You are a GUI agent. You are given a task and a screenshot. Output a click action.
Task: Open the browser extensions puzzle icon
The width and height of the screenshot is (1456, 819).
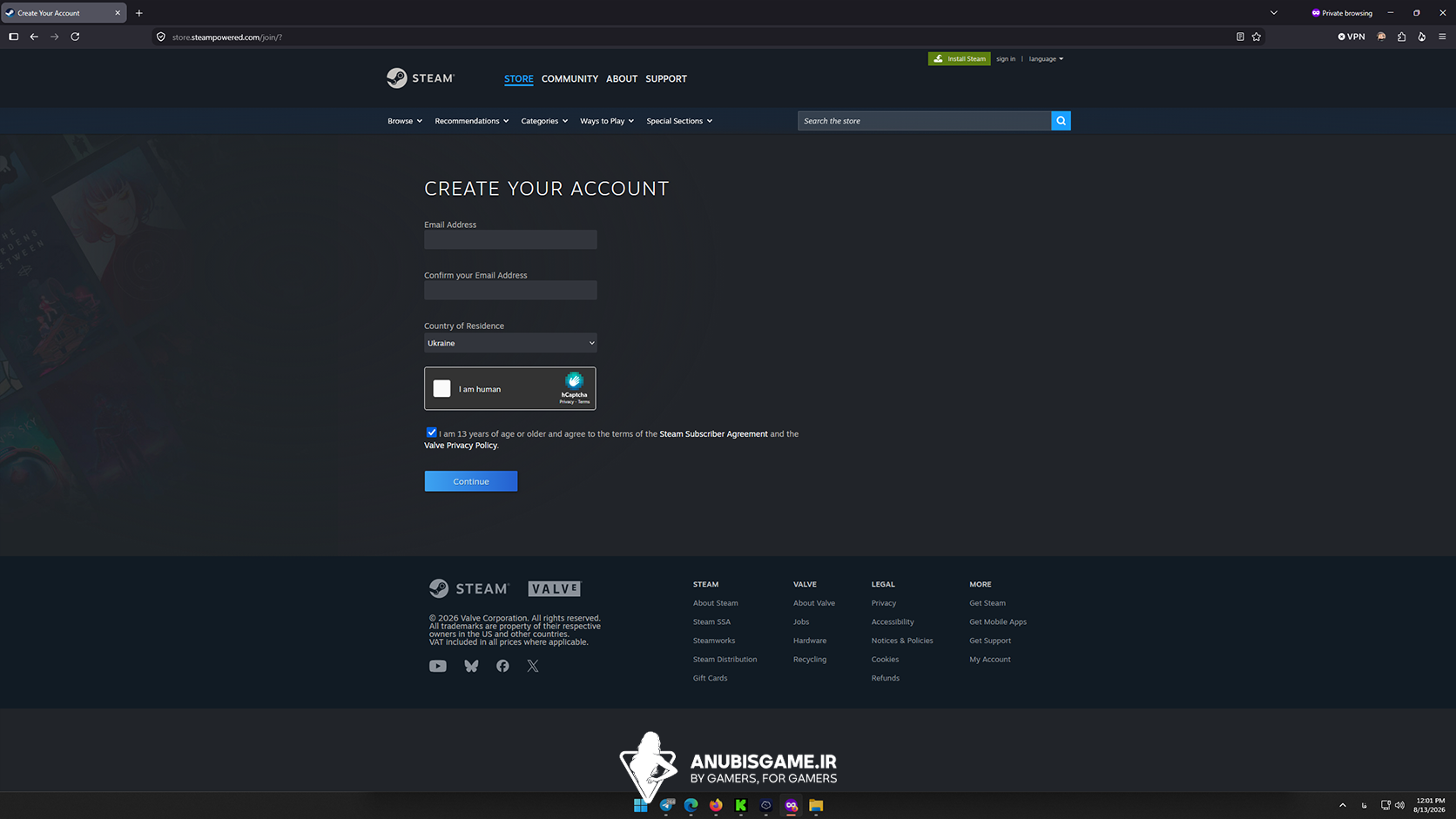(x=1401, y=37)
